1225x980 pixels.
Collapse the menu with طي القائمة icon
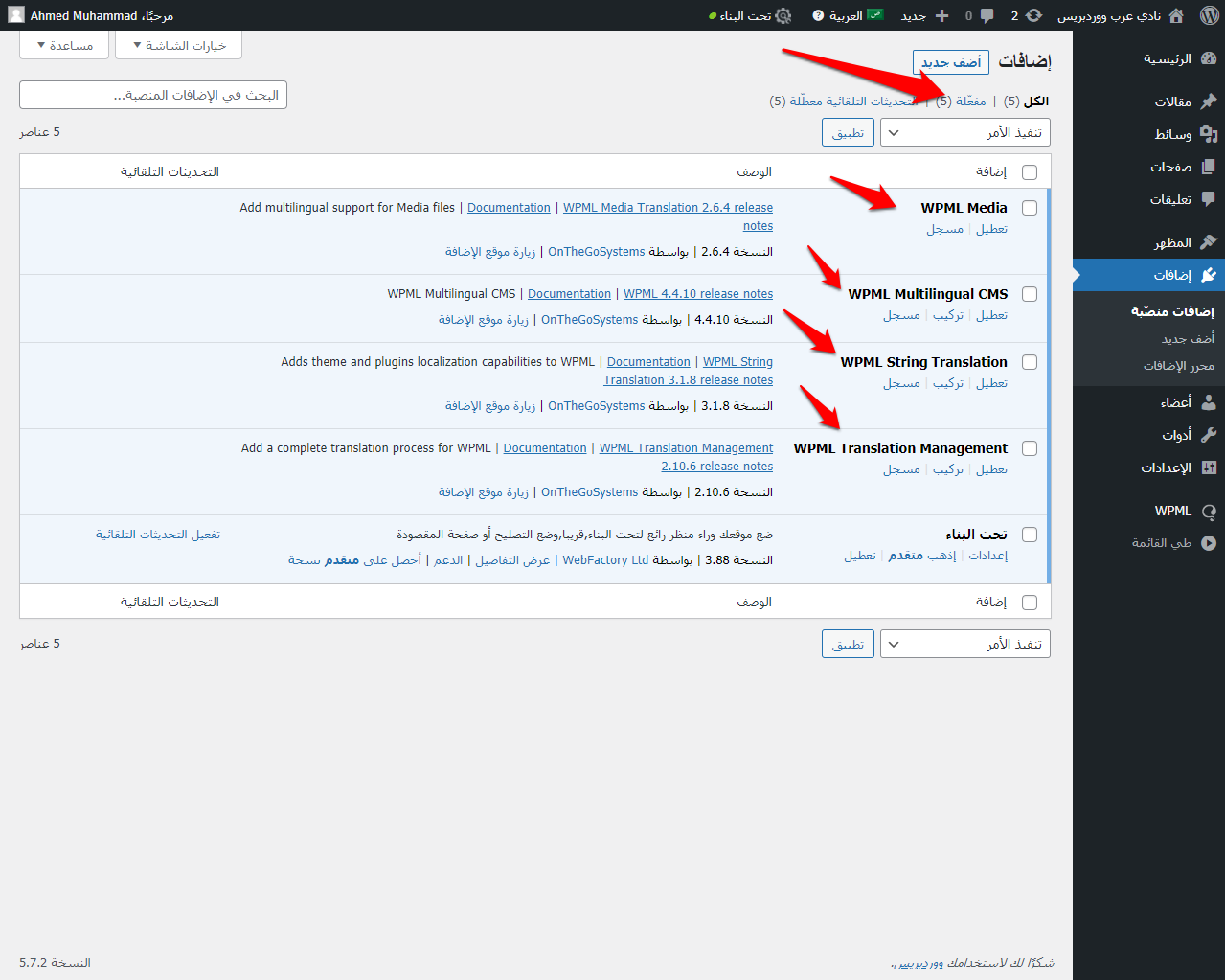tap(1209, 543)
